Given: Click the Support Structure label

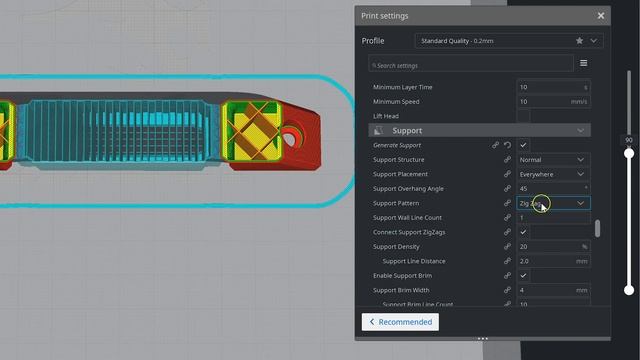Looking at the screenshot, I should pyautogui.click(x=398, y=160).
